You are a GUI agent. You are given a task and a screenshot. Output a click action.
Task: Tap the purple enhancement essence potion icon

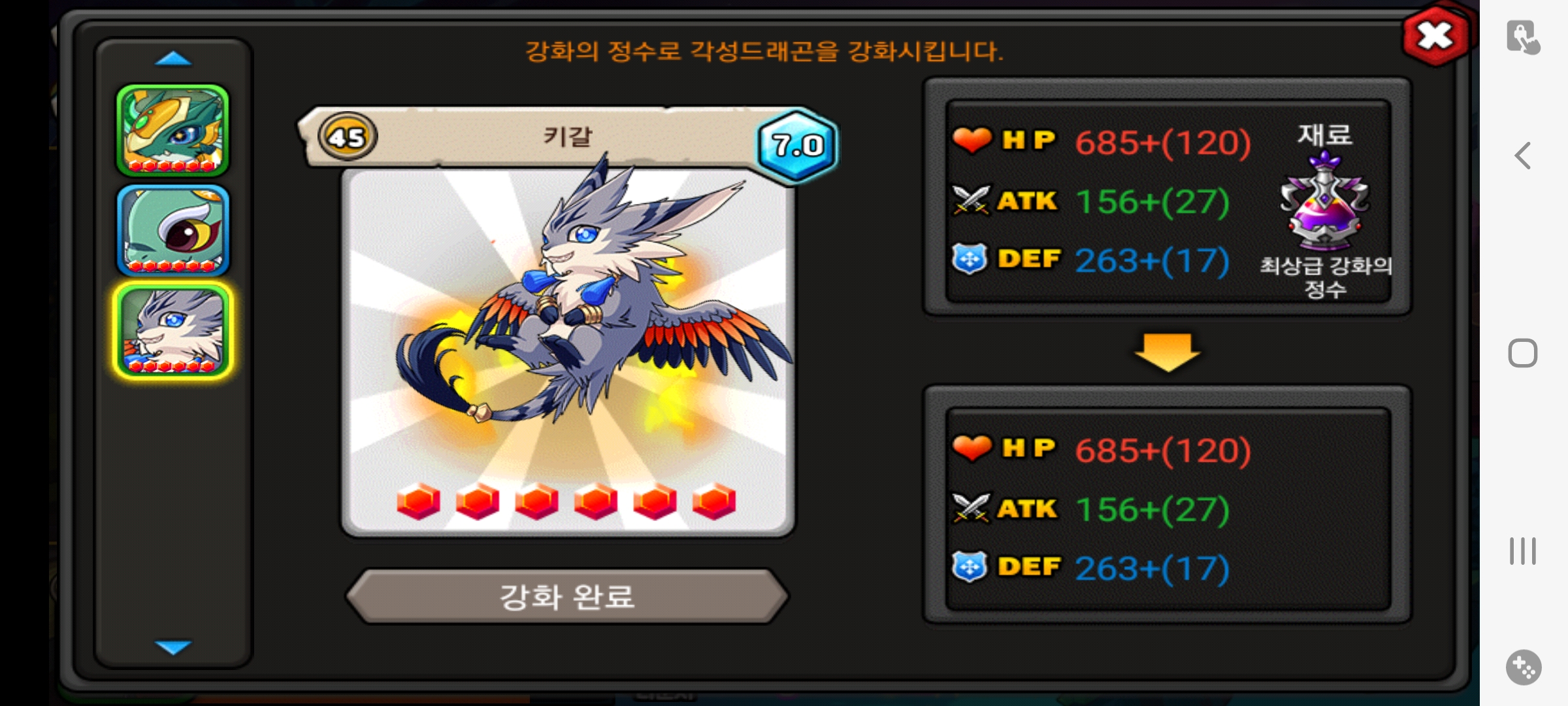point(1324,201)
